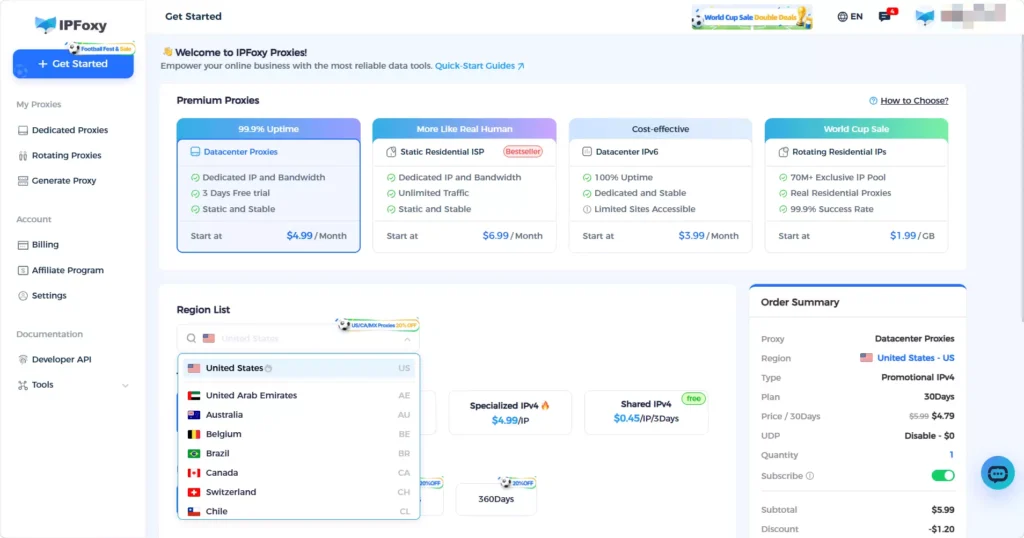Image resolution: width=1024 pixels, height=538 pixels.
Task: Toggle the Subscribe switch
Action: (x=942, y=475)
